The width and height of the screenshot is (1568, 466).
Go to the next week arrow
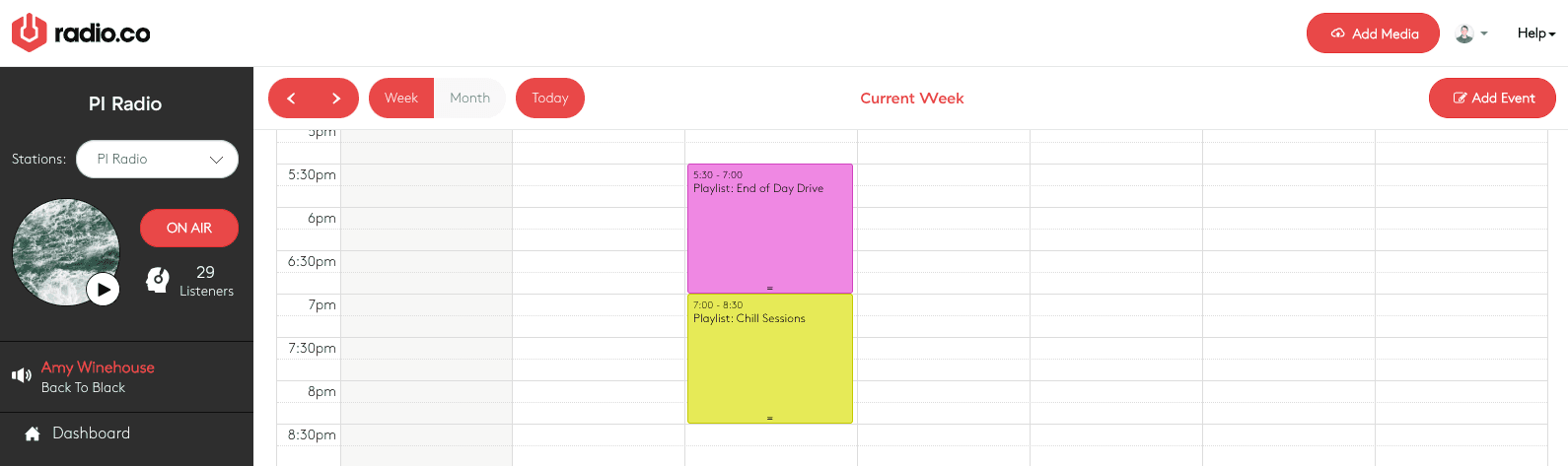point(336,99)
